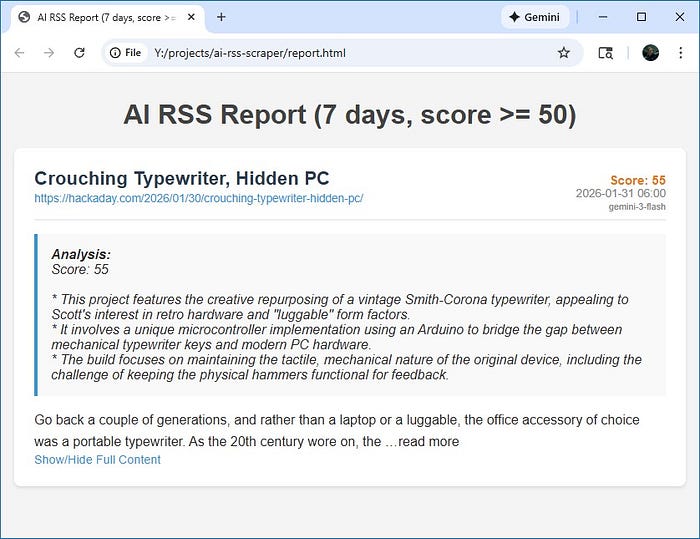
Task: Bookmark this page with the star icon
Action: point(563,53)
